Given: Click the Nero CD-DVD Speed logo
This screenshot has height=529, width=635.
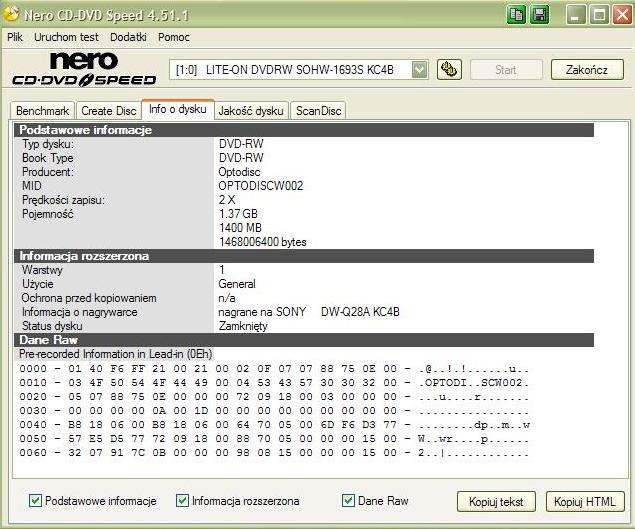Looking at the screenshot, I should coord(84,69).
